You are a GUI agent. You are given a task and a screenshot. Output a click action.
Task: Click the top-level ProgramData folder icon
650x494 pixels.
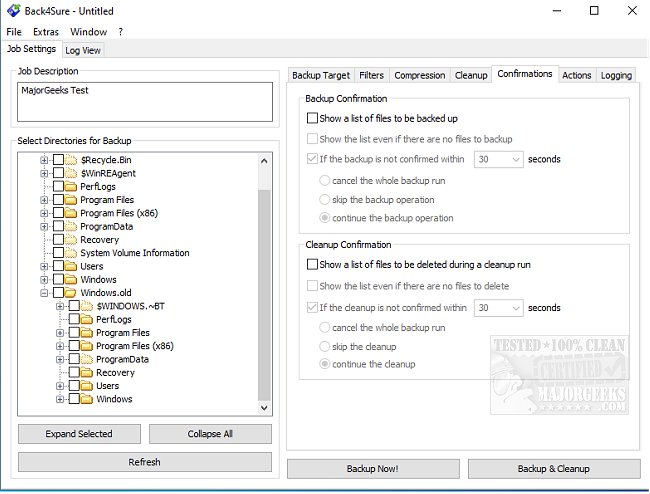[71, 226]
